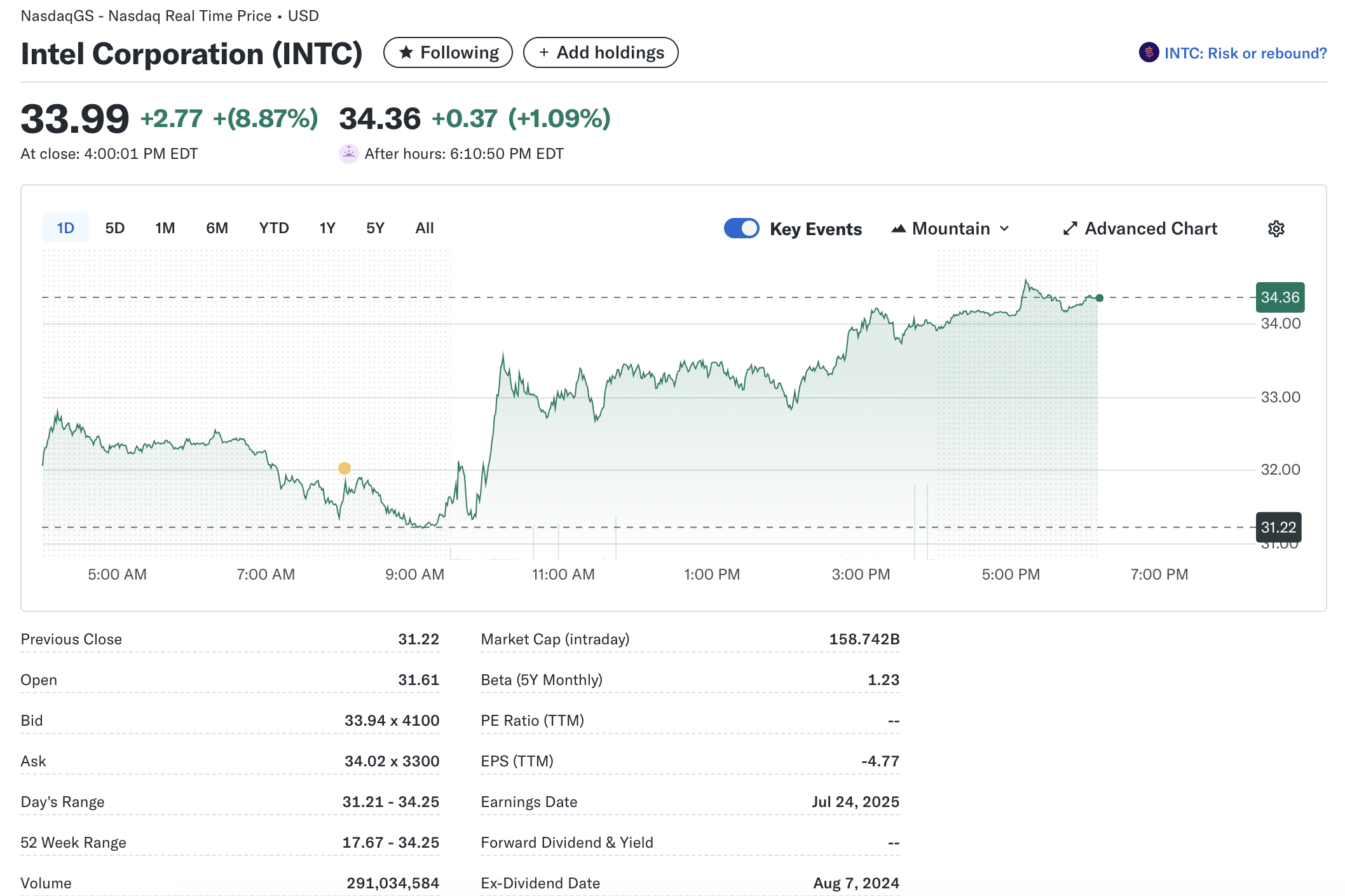Screen dimensions: 1345x896
Task: Click the Advanced Chart expand arrows icon
Action: point(1070,229)
